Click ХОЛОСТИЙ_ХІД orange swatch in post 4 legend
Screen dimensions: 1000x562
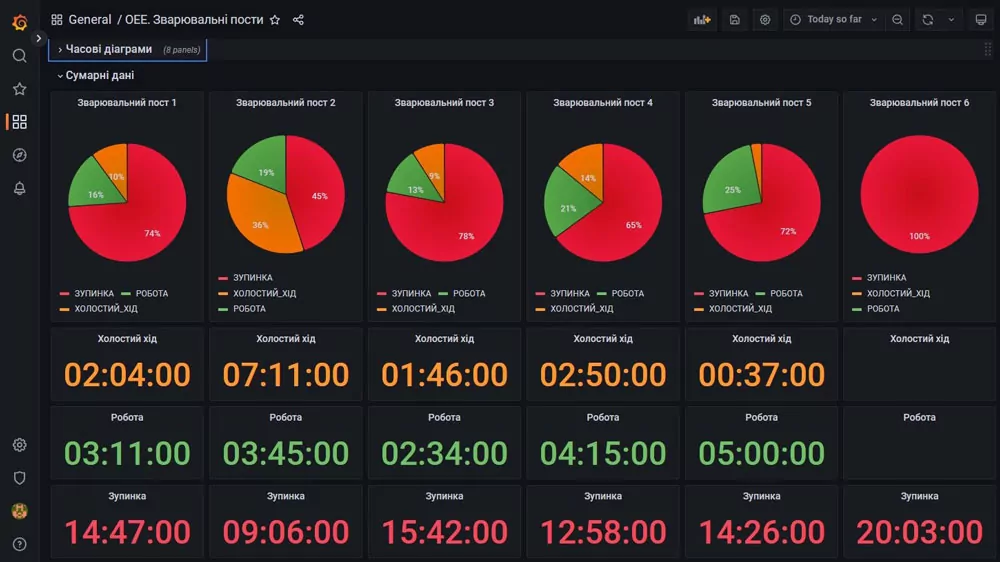point(540,309)
